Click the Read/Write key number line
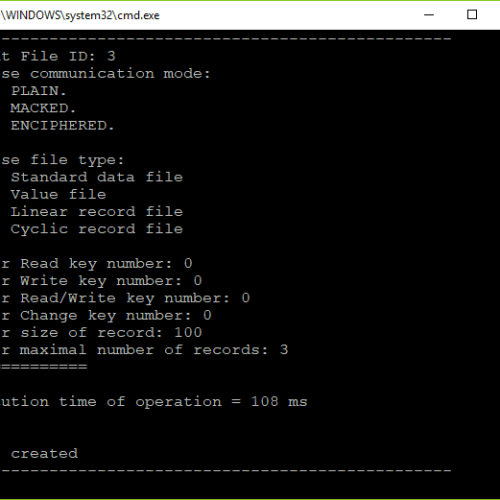The width and height of the screenshot is (500, 500). (x=125, y=298)
